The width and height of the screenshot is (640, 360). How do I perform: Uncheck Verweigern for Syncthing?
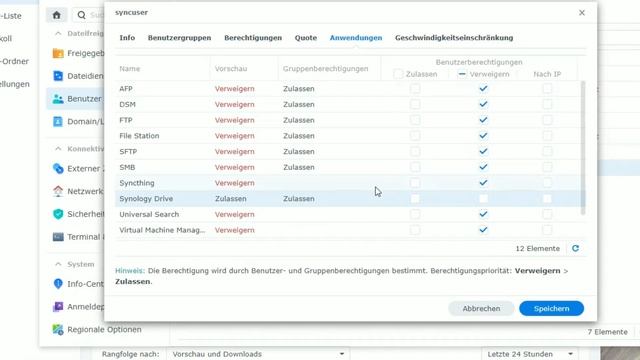tap(483, 183)
